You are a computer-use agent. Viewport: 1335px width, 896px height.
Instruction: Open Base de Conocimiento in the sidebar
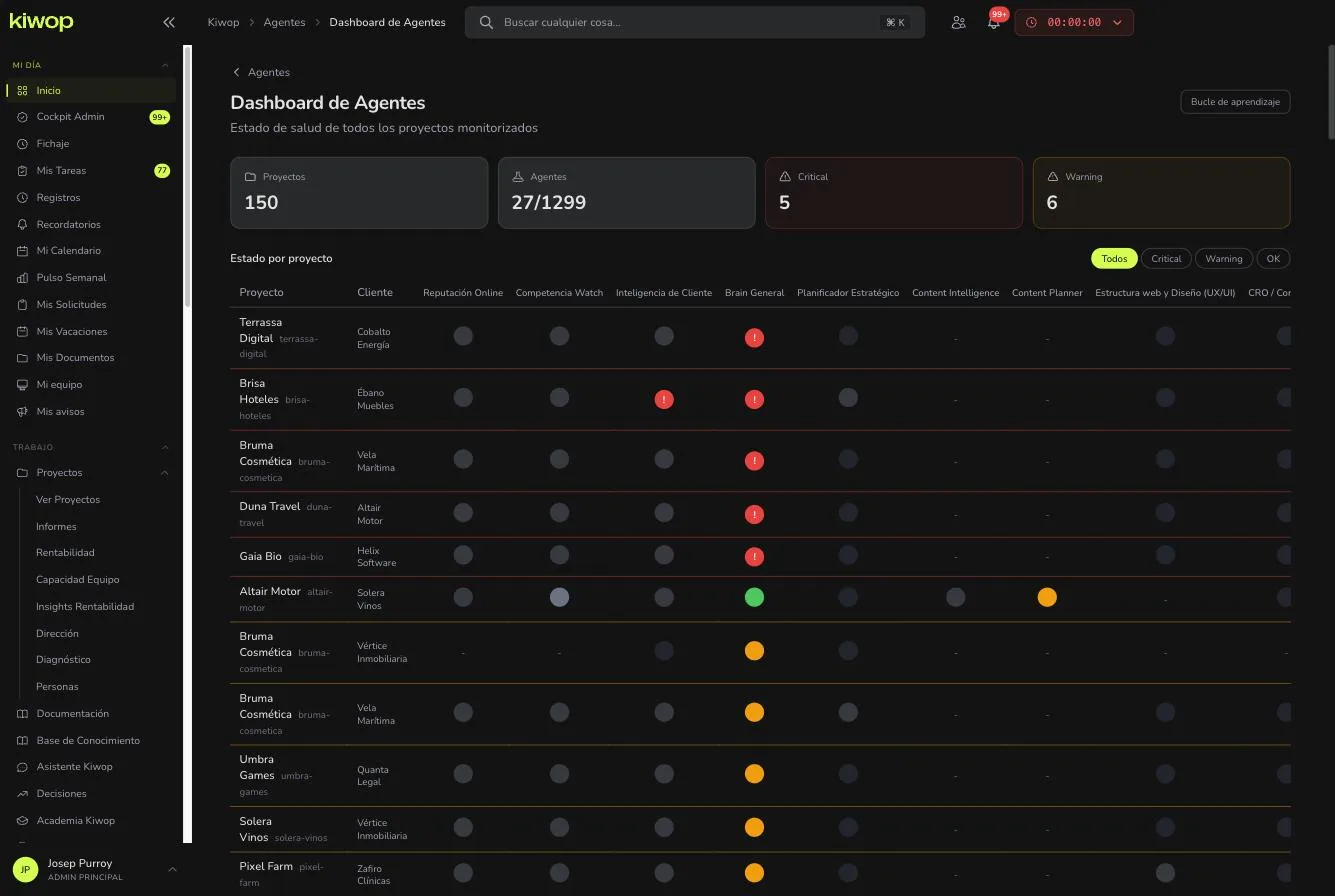[88, 741]
